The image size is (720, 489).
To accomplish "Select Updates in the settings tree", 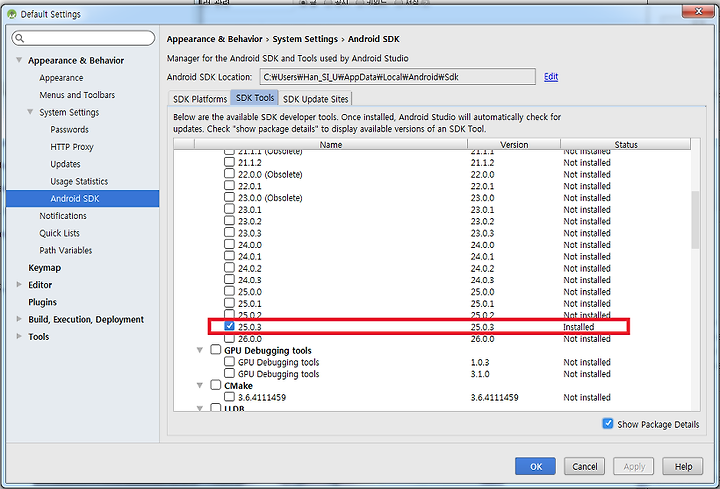I will [65, 164].
